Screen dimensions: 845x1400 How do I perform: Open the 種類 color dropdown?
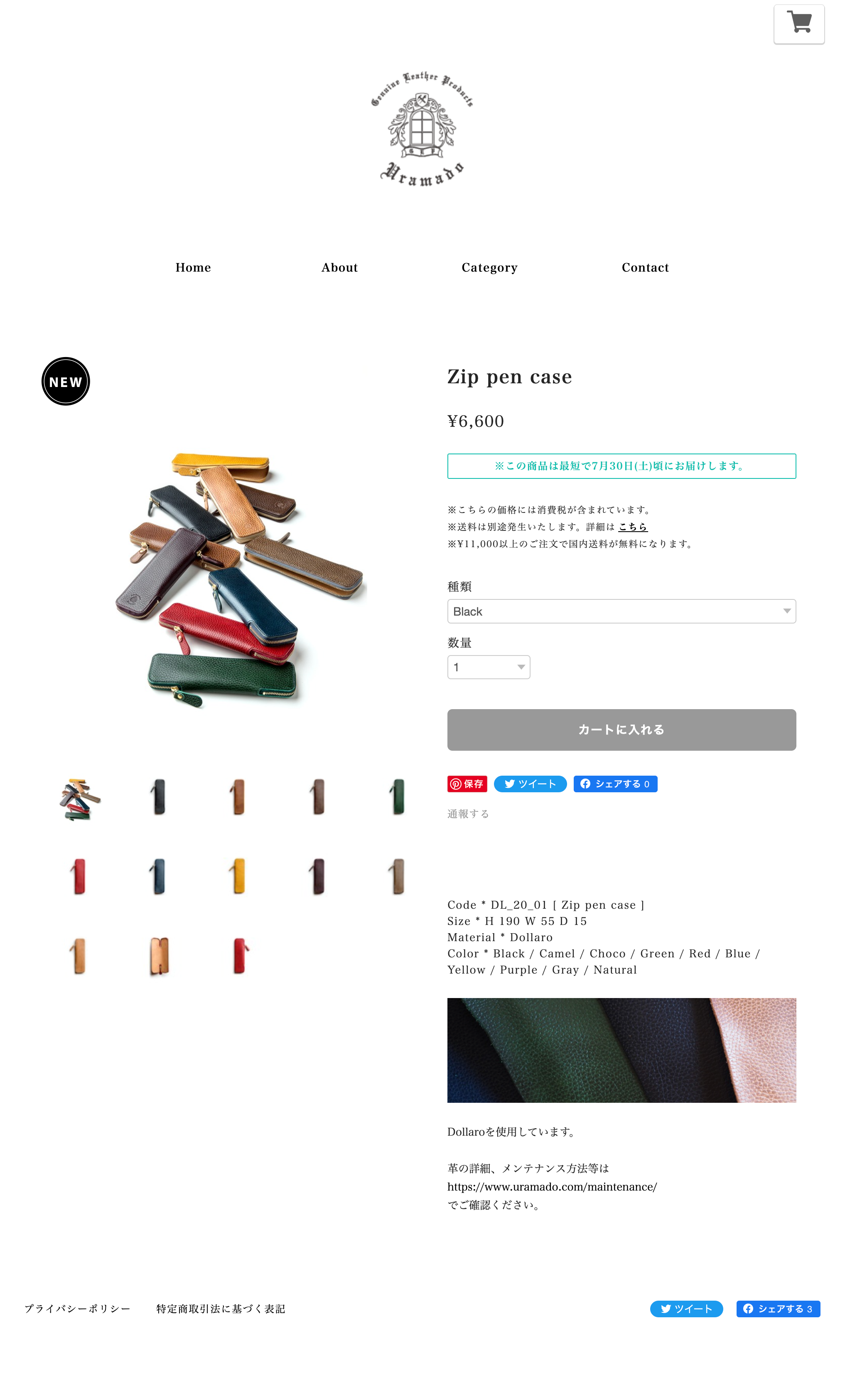(x=621, y=611)
